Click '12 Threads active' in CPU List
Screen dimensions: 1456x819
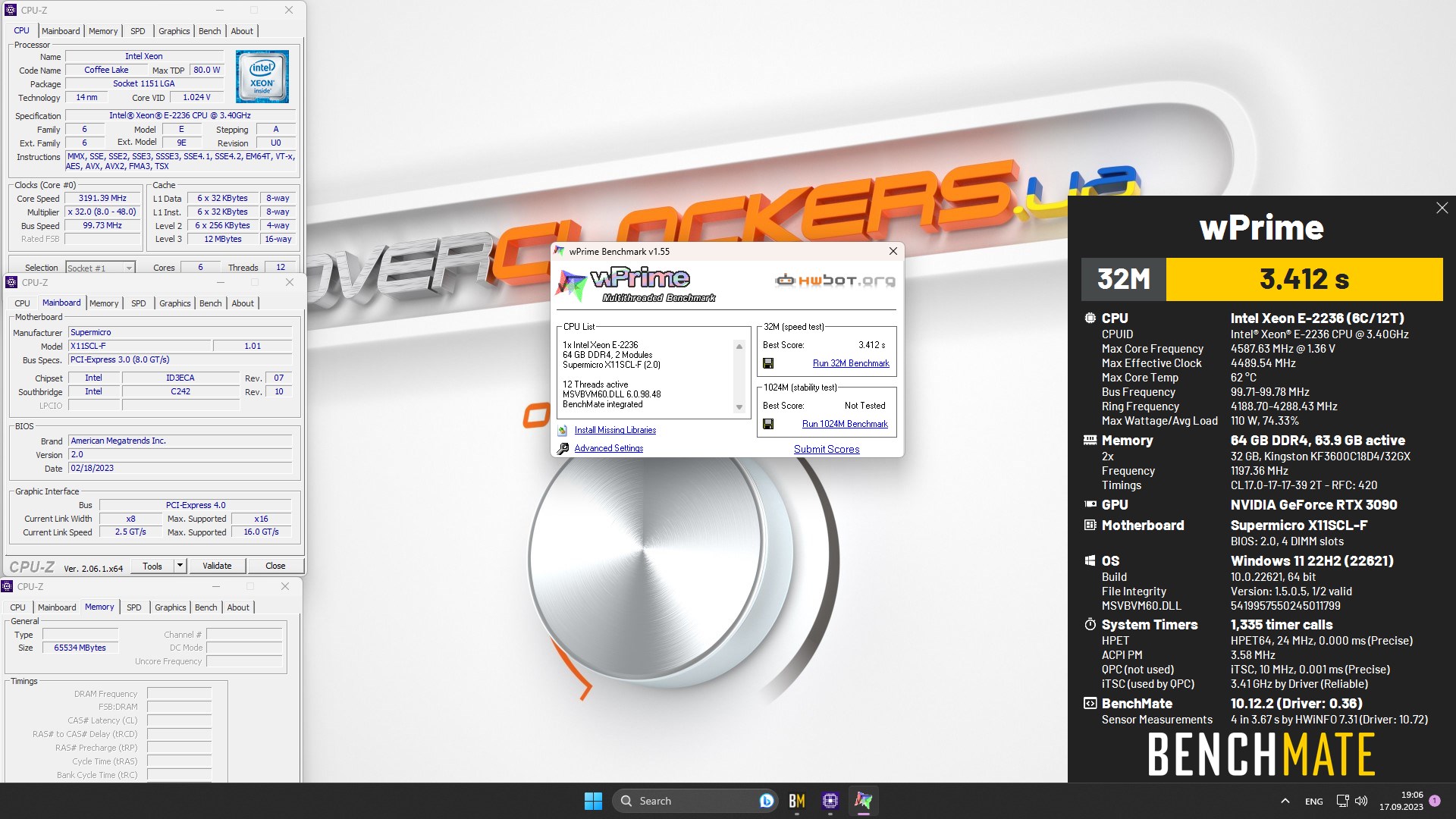[x=595, y=384]
